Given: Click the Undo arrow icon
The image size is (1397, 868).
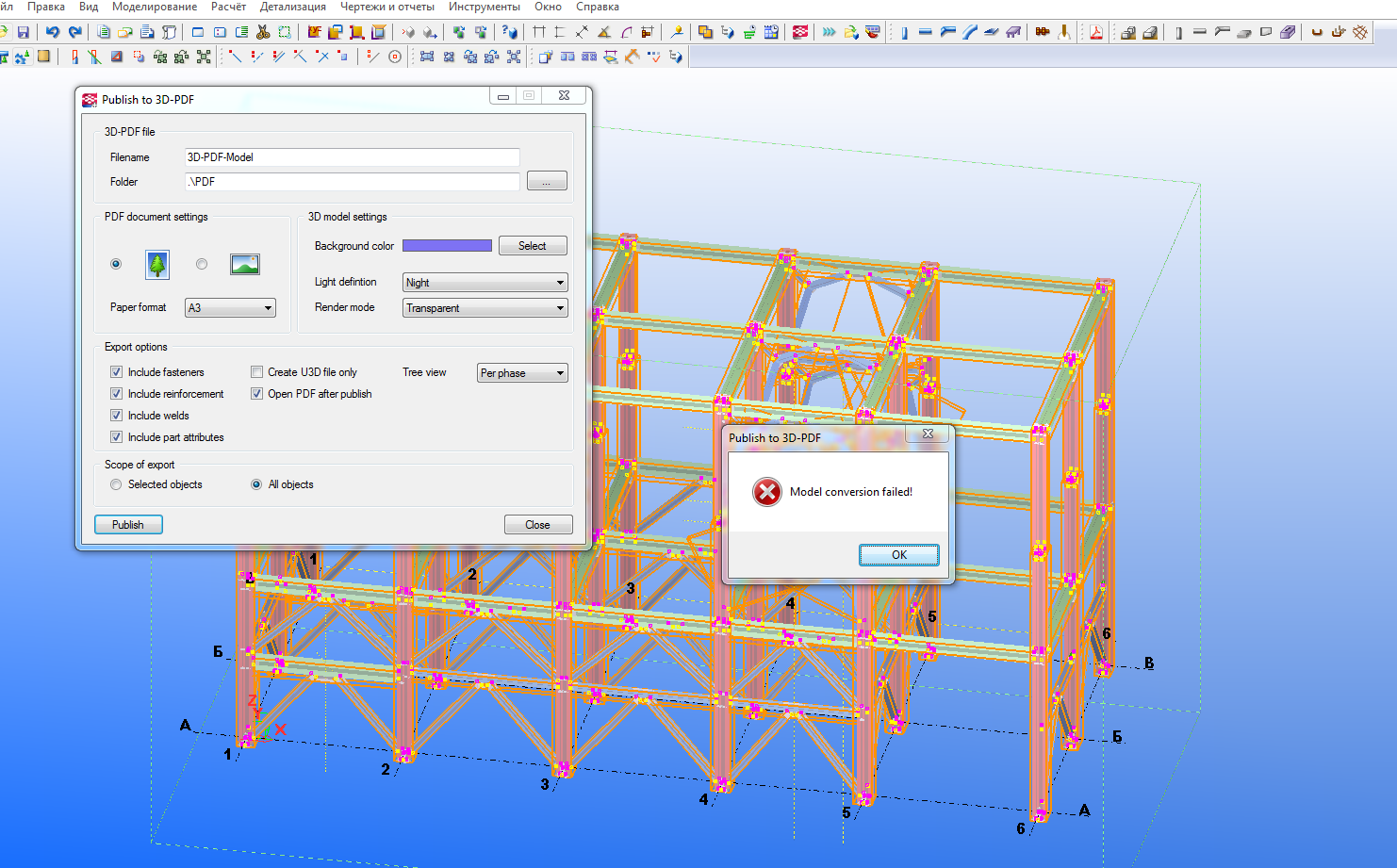Looking at the screenshot, I should [x=53, y=32].
